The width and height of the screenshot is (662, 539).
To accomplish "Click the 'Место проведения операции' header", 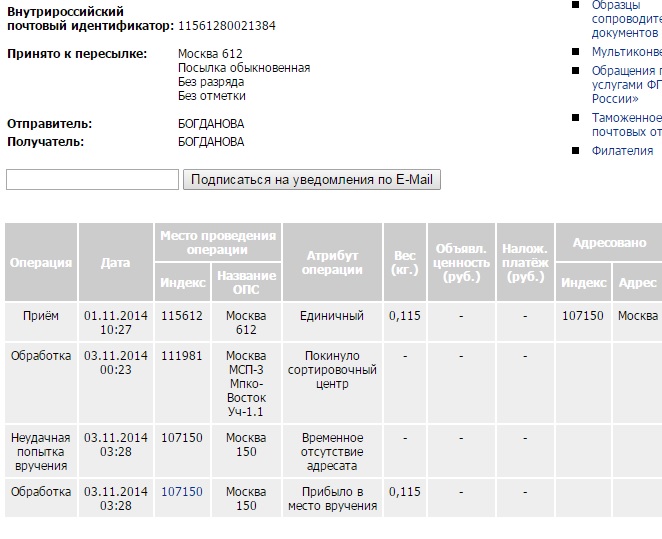I will tap(218, 242).
